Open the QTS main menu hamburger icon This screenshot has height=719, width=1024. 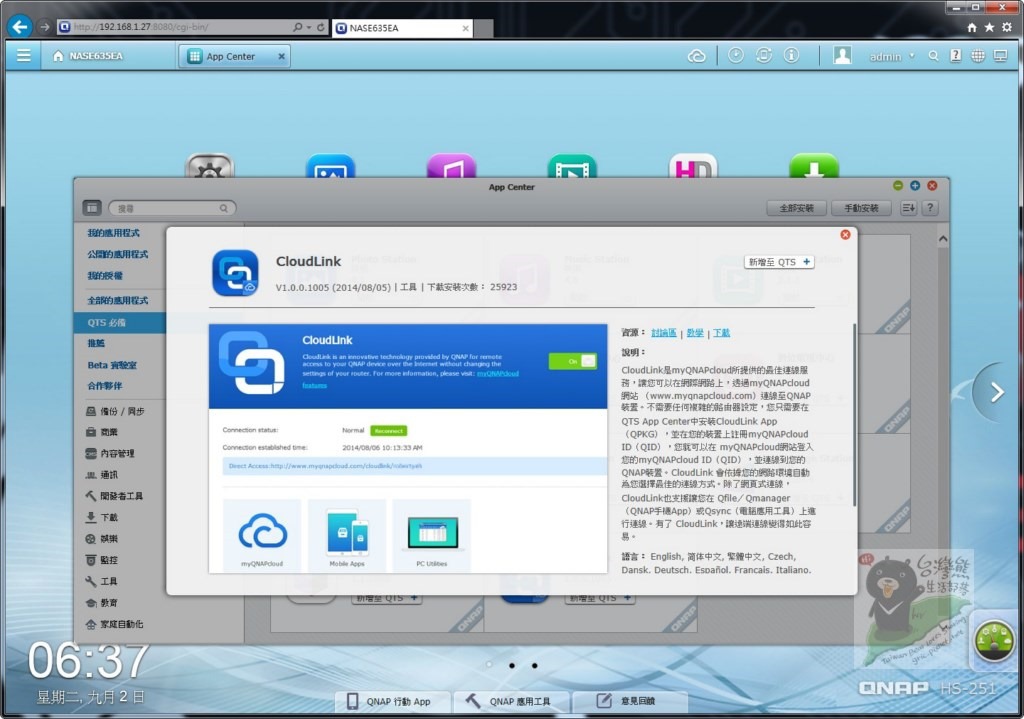[x=24, y=56]
